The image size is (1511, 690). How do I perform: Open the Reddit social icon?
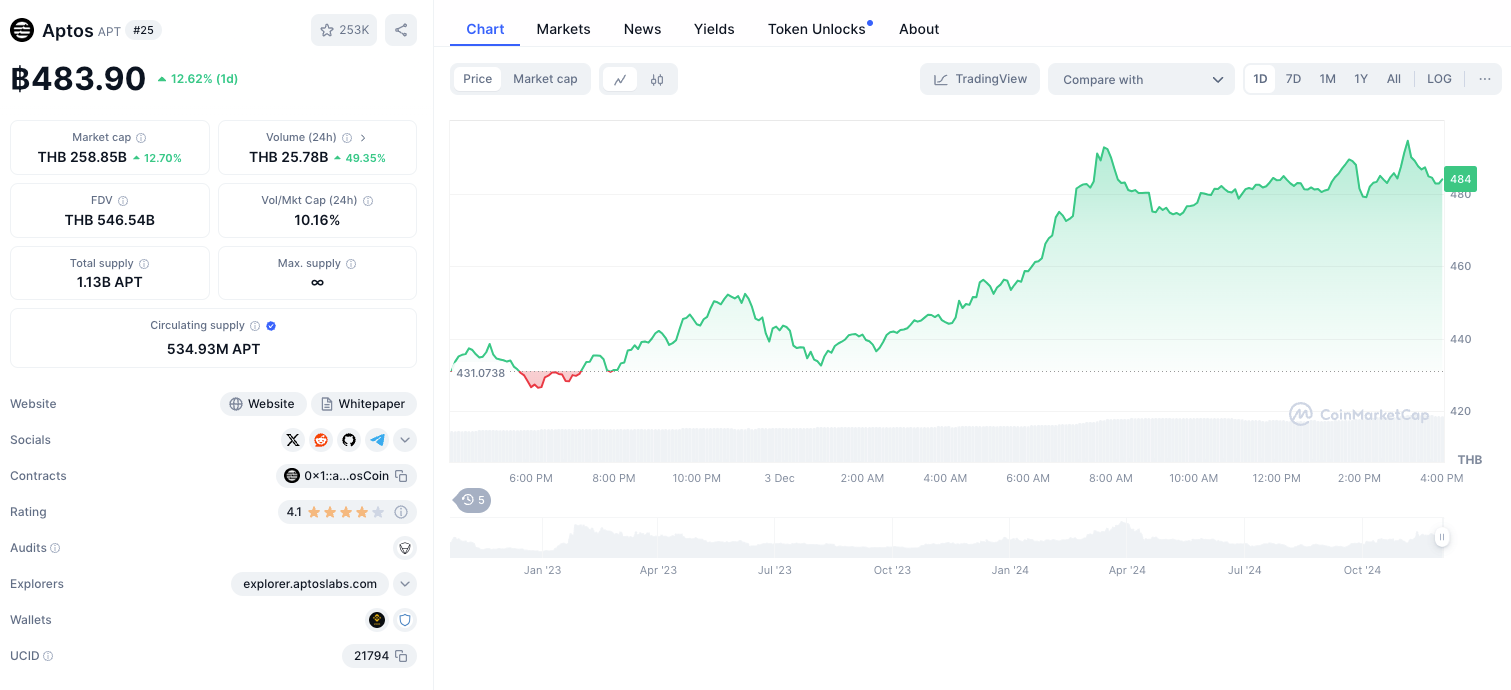pos(321,440)
